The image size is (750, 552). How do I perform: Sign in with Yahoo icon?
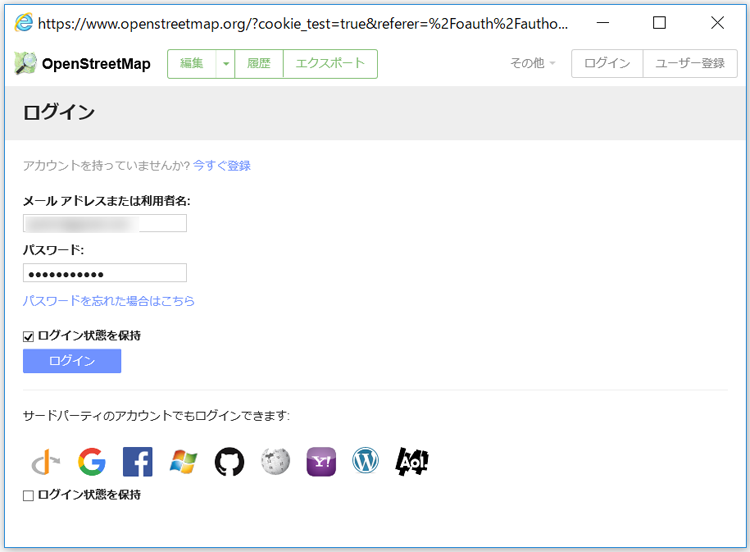[x=321, y=462]
